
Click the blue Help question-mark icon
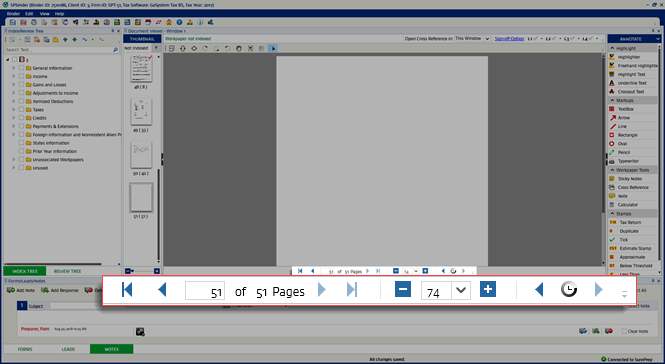click(179, 22)
